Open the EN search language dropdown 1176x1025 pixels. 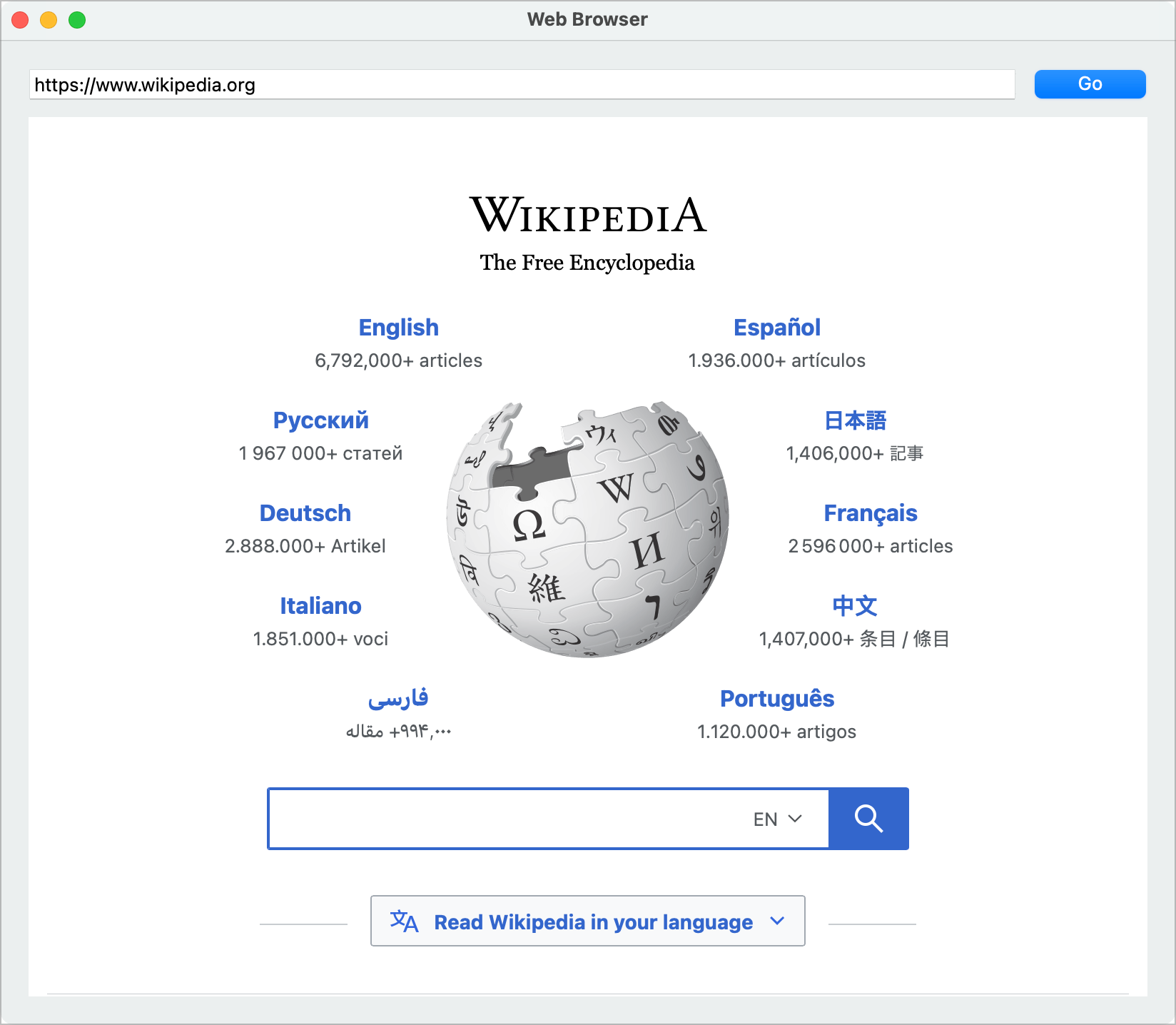(778, 819)
